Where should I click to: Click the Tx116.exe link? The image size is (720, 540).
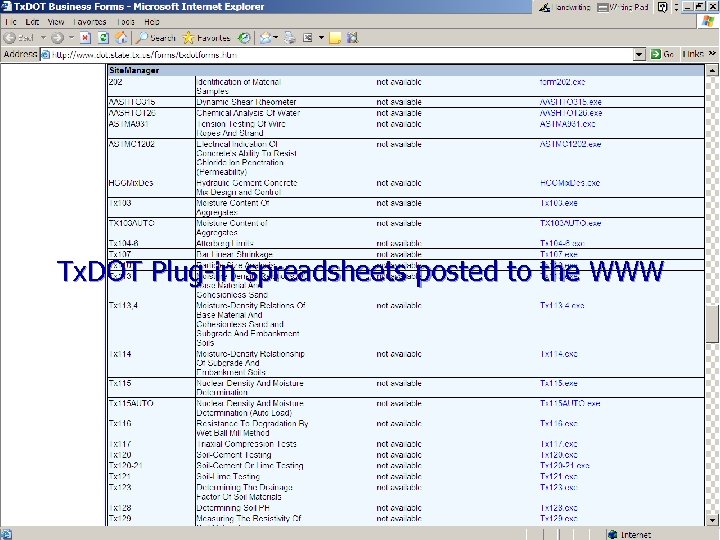tap(558, 423)
